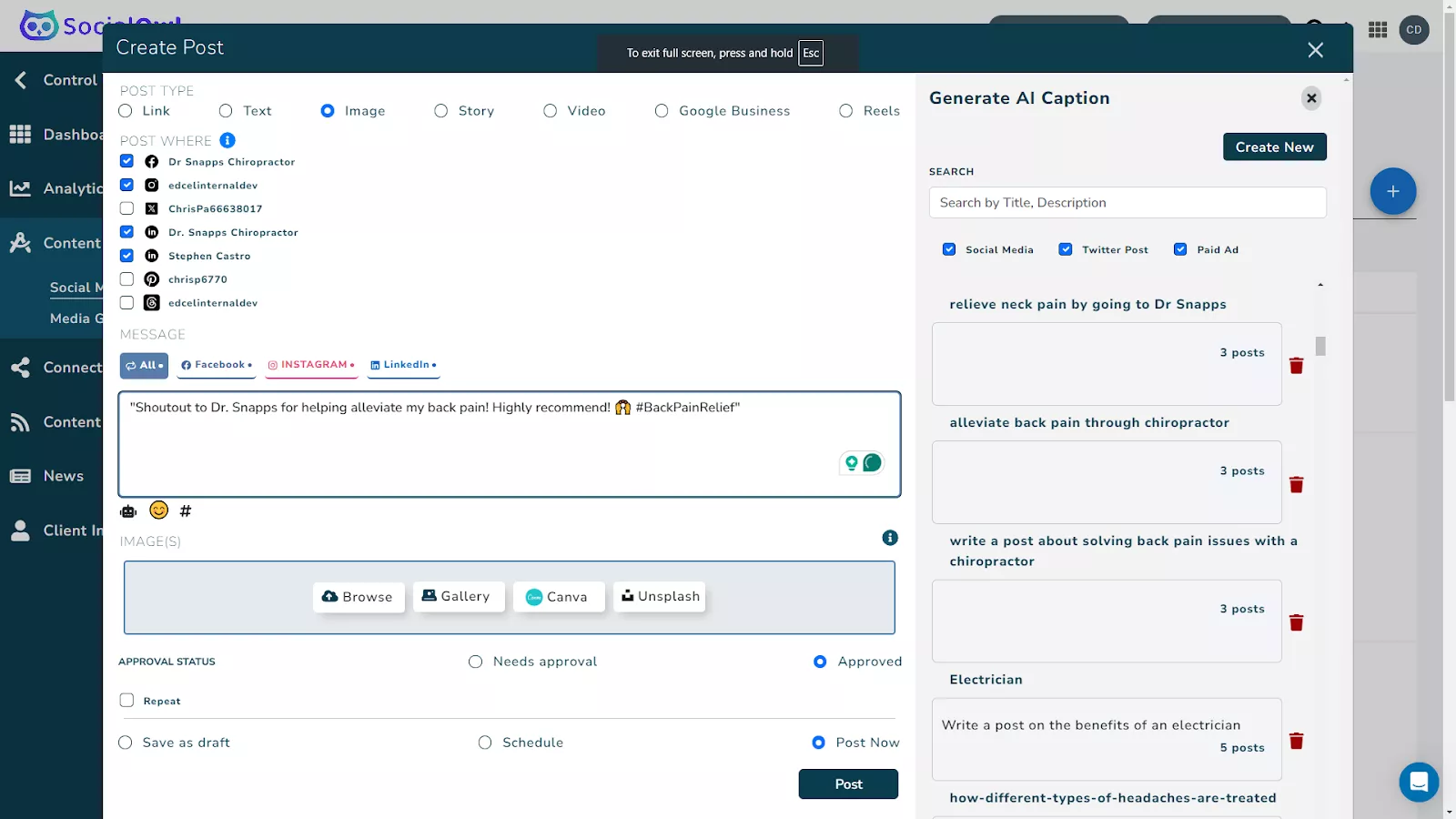Image resolution: width=1456 pixels, height=819 pixels.
Task: Open the emoji picker smiley icon
Action: [x=159, y=511]
